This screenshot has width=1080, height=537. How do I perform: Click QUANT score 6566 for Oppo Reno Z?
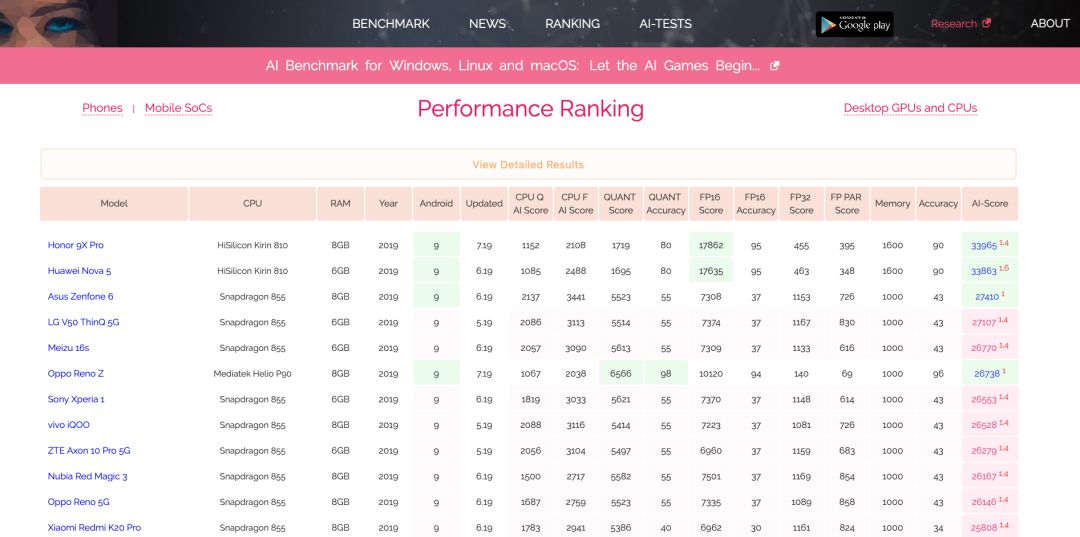coord(621,374)
